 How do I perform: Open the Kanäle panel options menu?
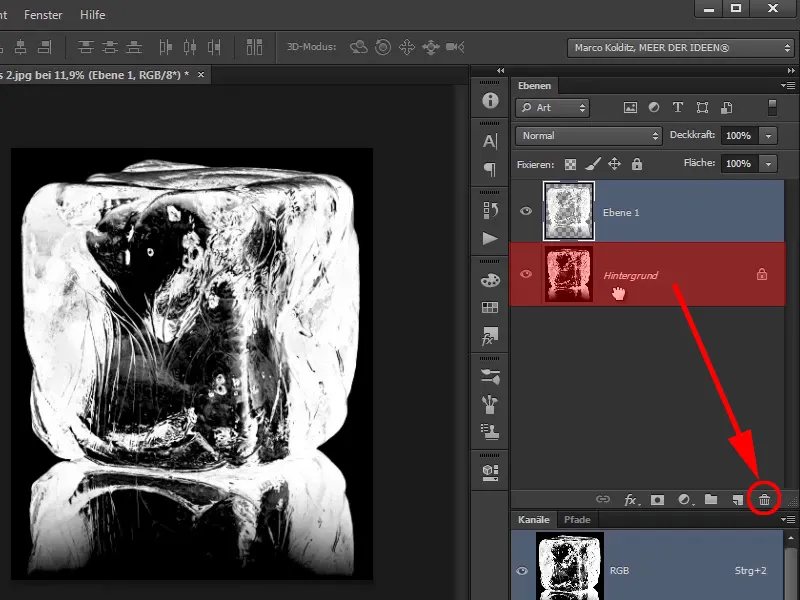(x=788, y=520)
